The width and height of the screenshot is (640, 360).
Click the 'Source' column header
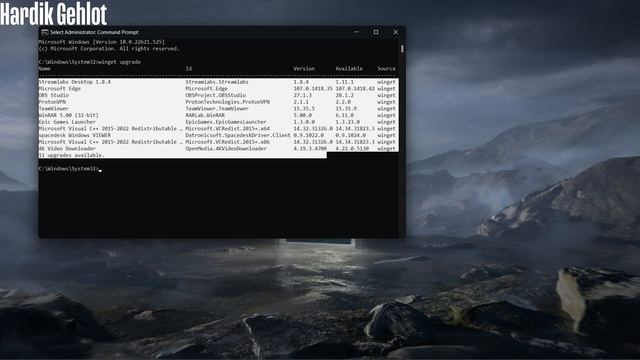pos(387,69)
